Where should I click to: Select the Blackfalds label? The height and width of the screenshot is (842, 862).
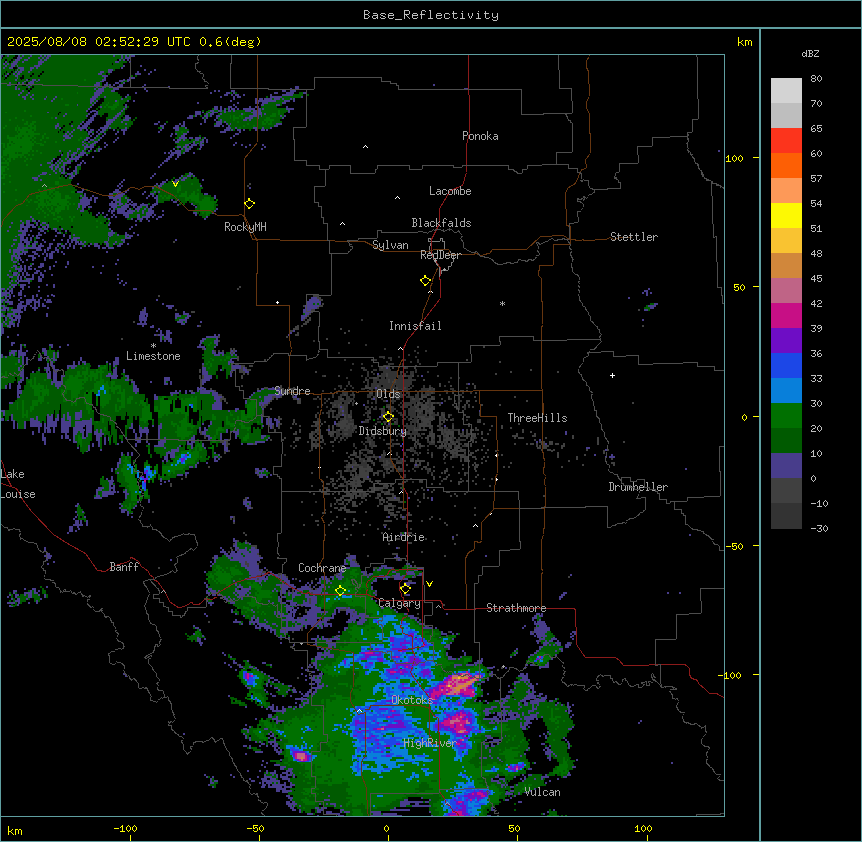click(441, 223)
